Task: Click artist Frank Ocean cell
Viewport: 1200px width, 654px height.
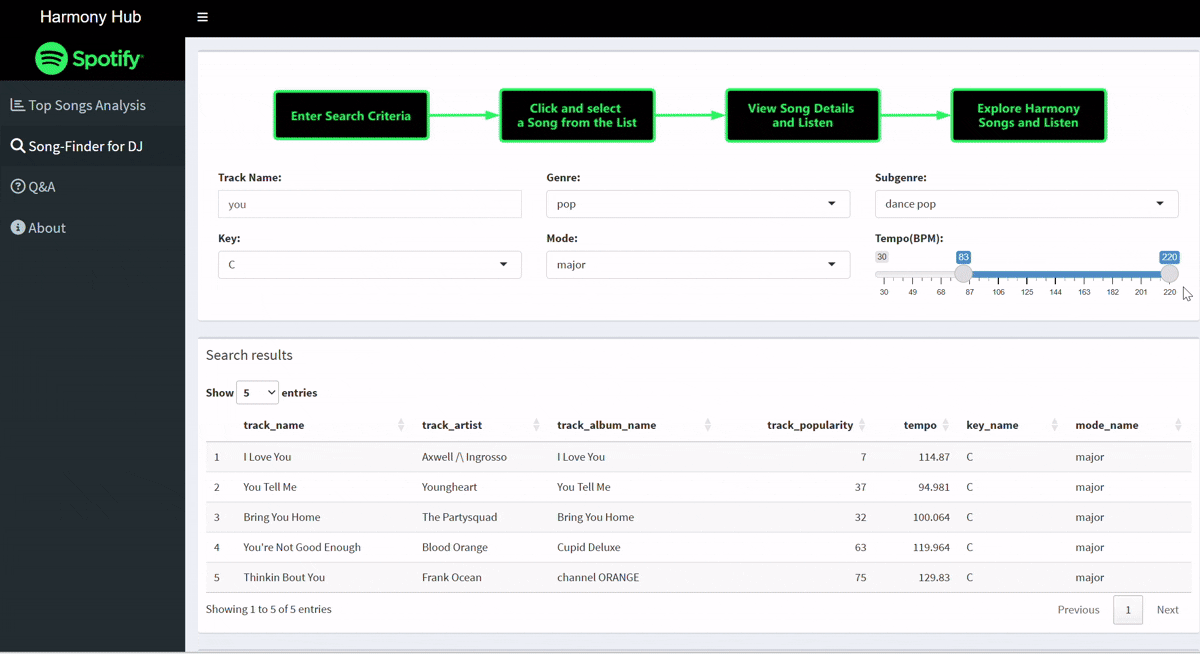Action: pos(452,577)
